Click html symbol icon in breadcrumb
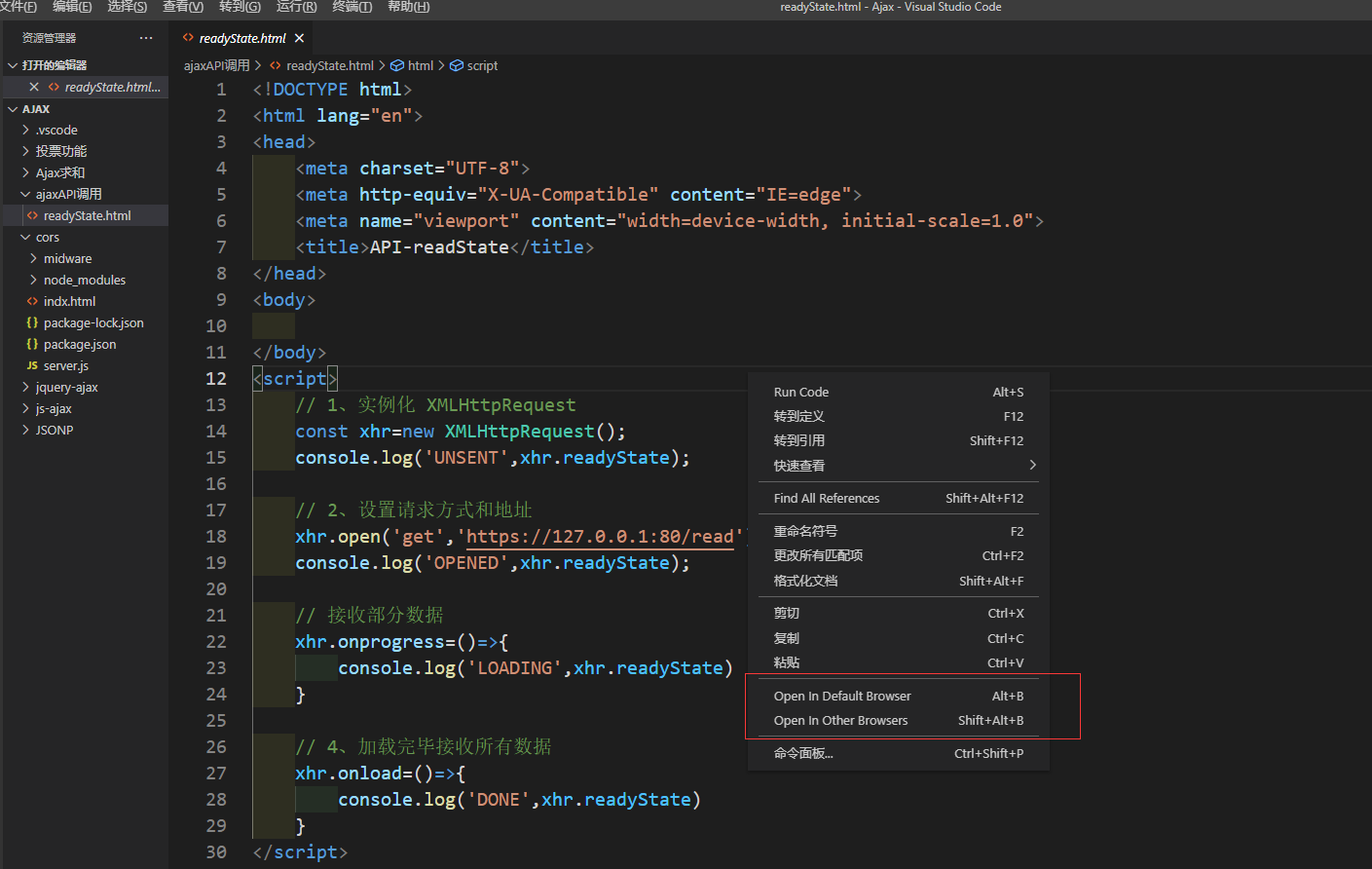 pos(397,65)
